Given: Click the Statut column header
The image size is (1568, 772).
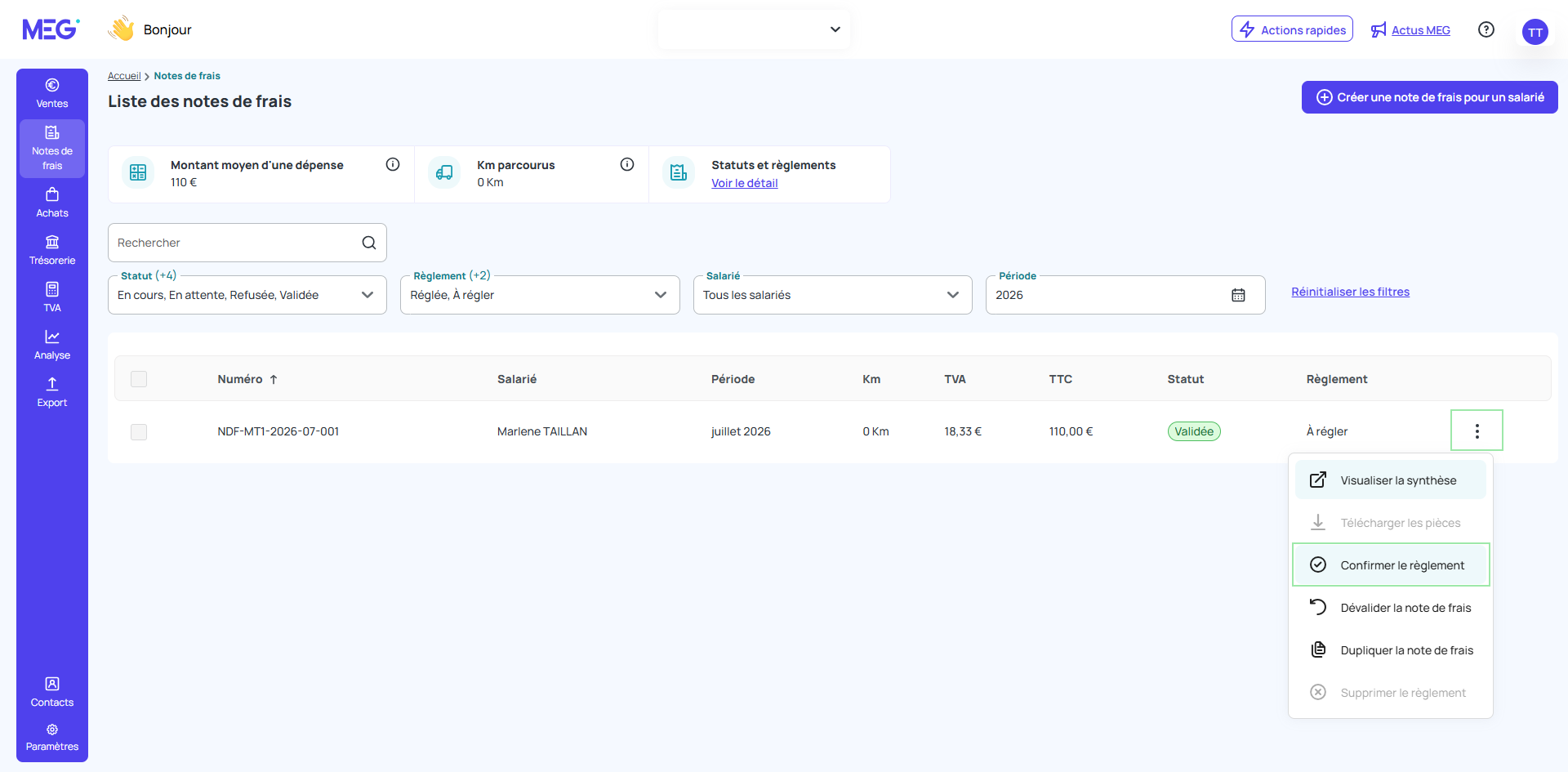Looking at the screenshot, I should click(1186, 379).
